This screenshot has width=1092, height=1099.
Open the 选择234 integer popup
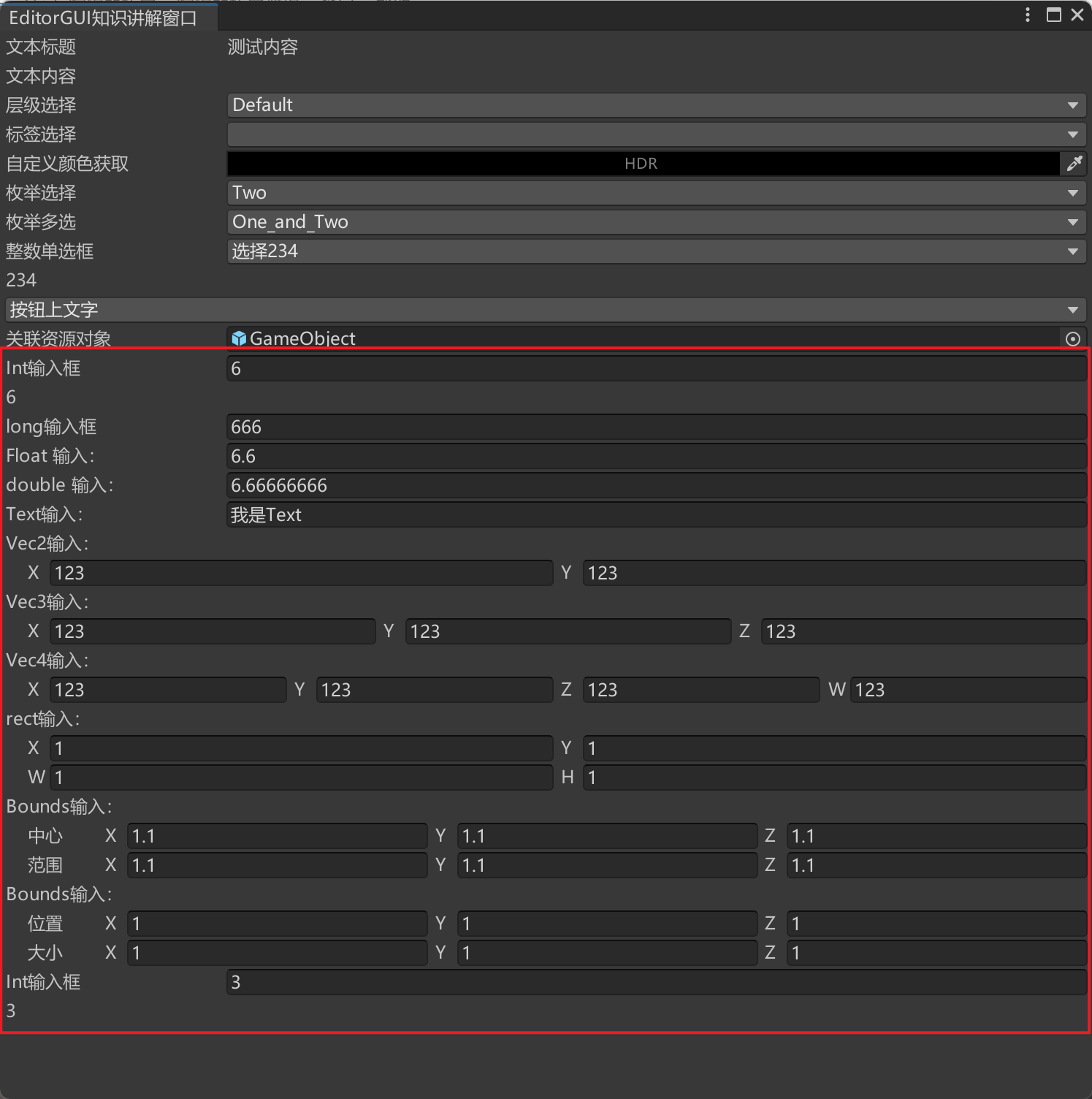(656, 251)
